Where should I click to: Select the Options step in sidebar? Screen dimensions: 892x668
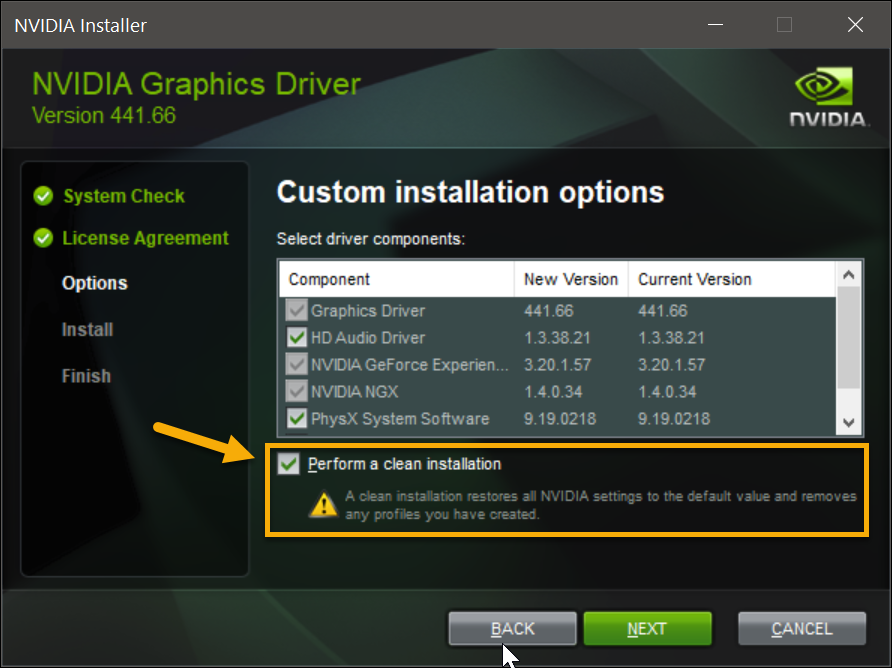tap(94, 283)
